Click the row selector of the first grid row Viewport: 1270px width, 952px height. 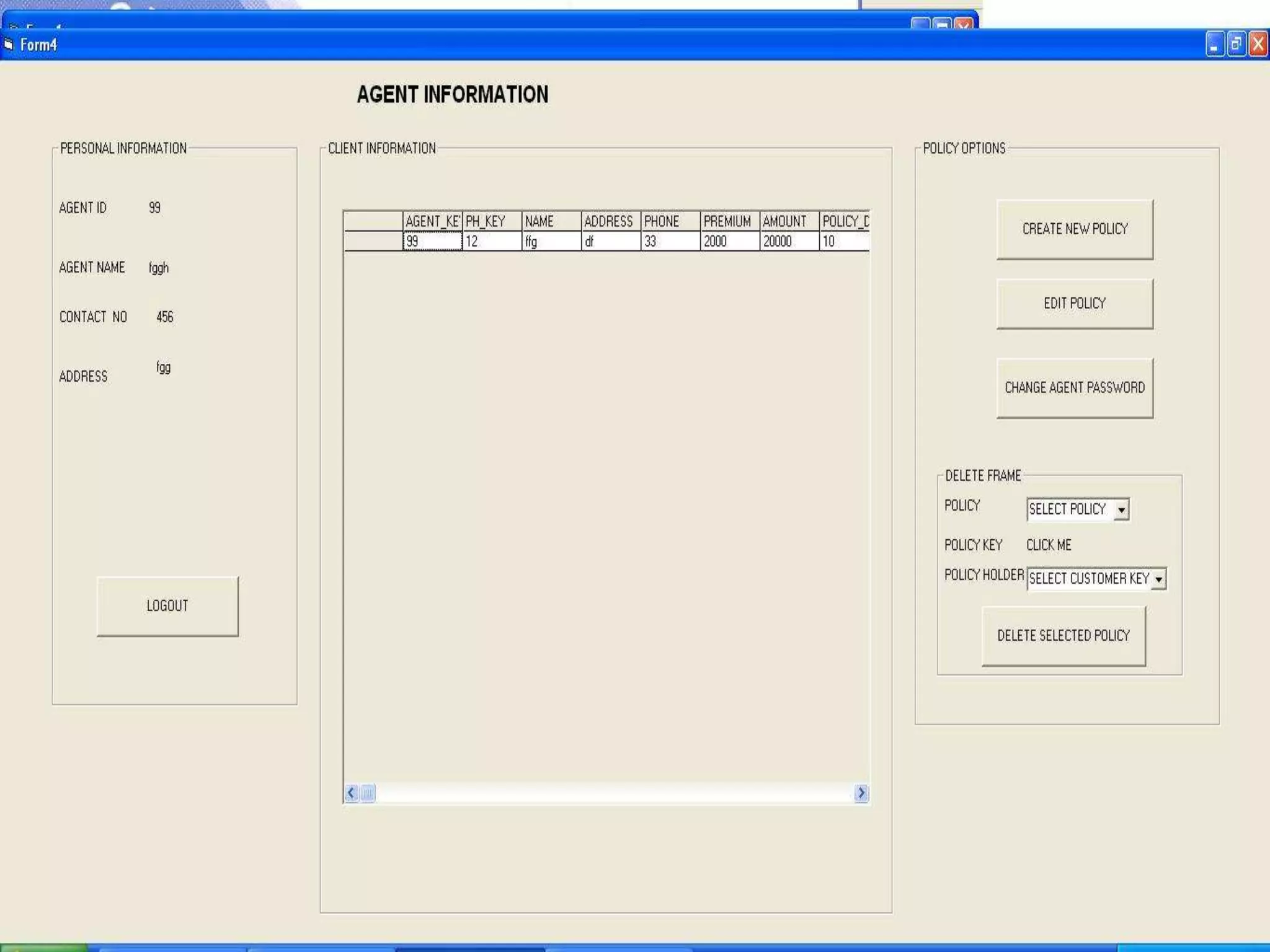pos(373,241)
